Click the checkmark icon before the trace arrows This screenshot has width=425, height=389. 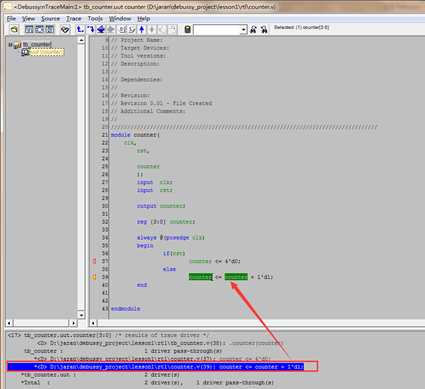point(65,29)
